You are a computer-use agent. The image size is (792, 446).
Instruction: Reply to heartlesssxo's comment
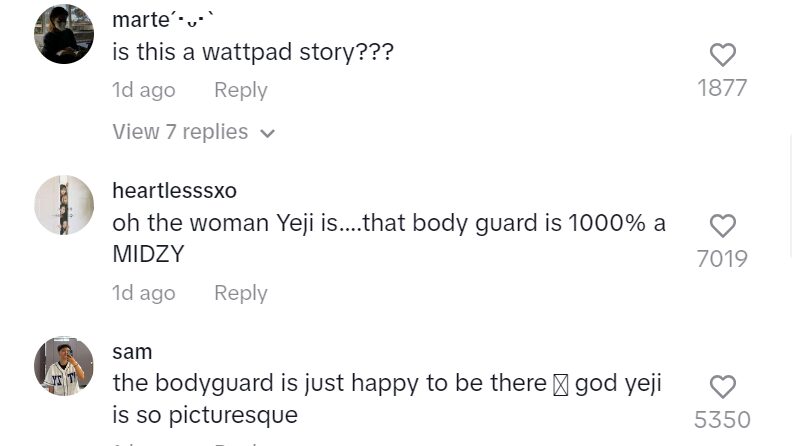pos(241,293)
